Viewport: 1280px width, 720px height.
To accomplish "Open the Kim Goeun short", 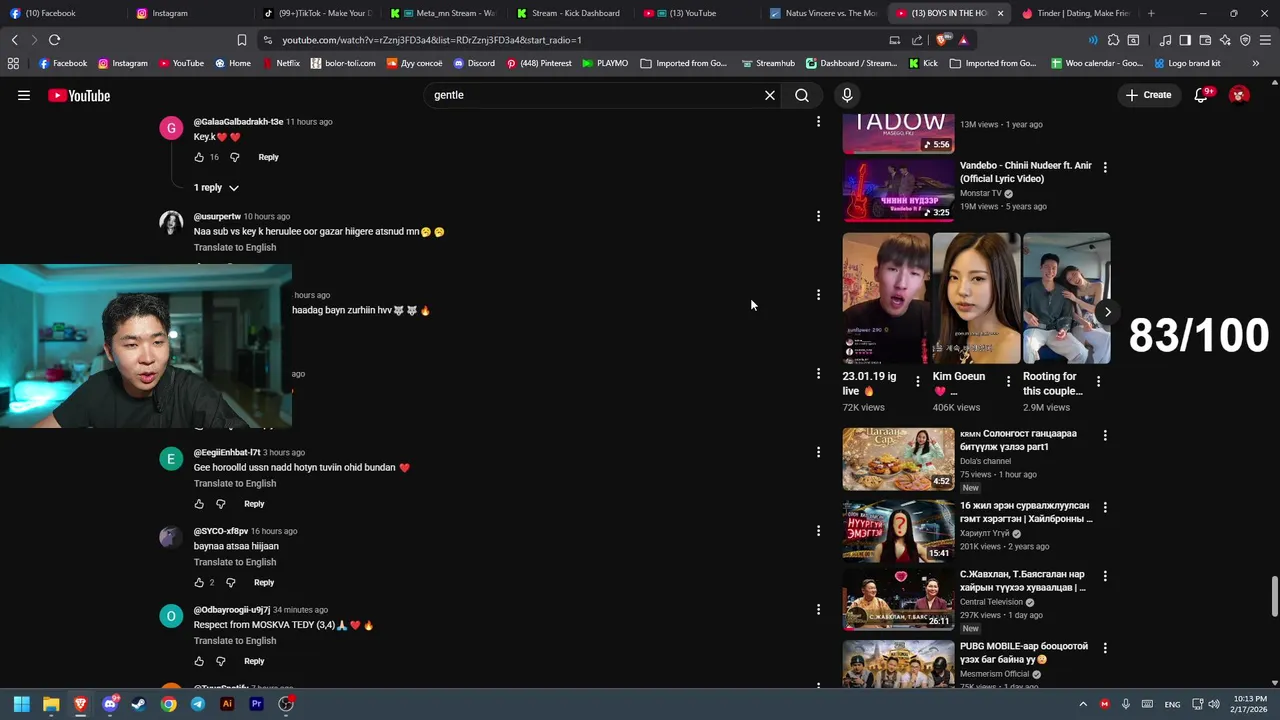I will click(976, 298).
